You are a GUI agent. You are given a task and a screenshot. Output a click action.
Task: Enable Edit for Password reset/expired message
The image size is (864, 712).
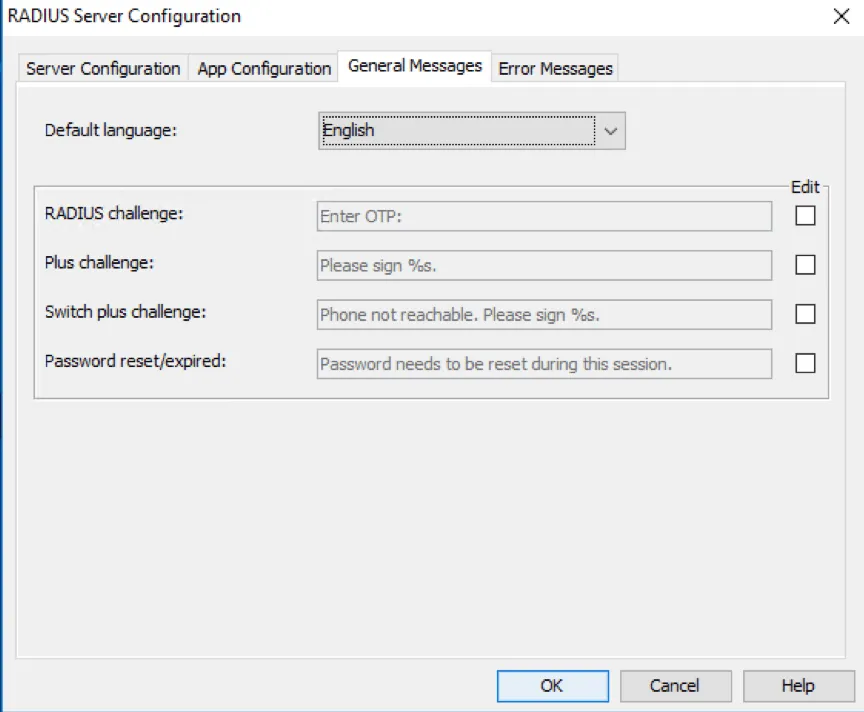[805, 363]
